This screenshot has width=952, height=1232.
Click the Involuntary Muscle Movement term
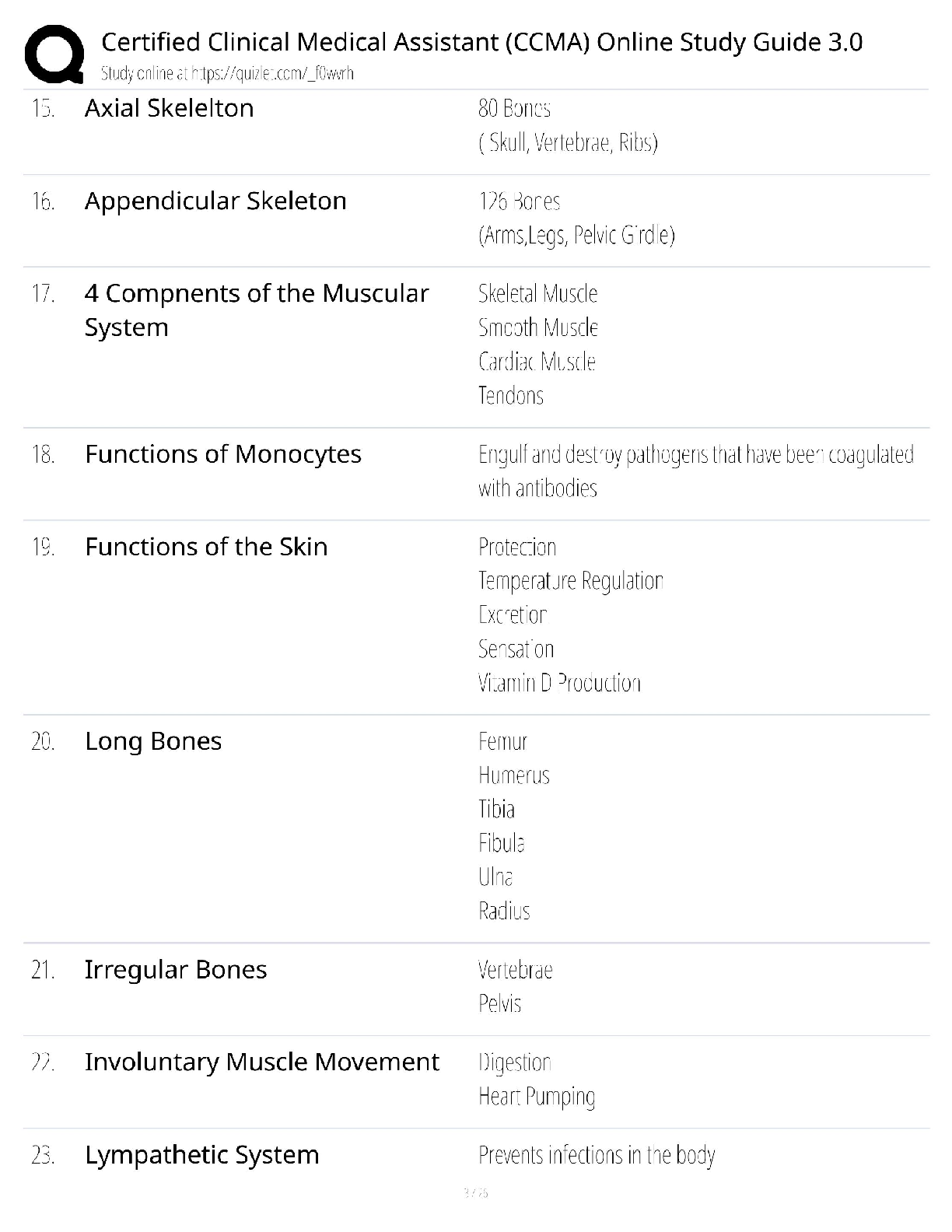262,1062
